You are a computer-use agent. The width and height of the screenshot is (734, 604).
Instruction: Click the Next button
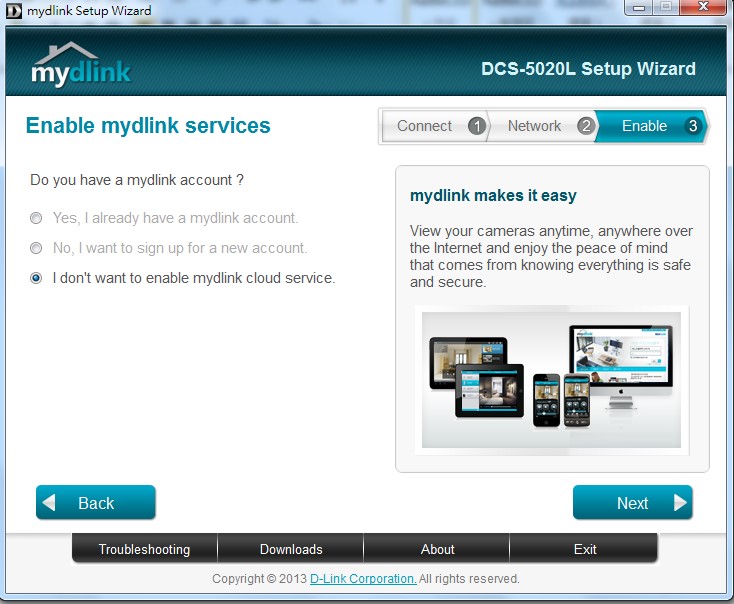[632, 502]
